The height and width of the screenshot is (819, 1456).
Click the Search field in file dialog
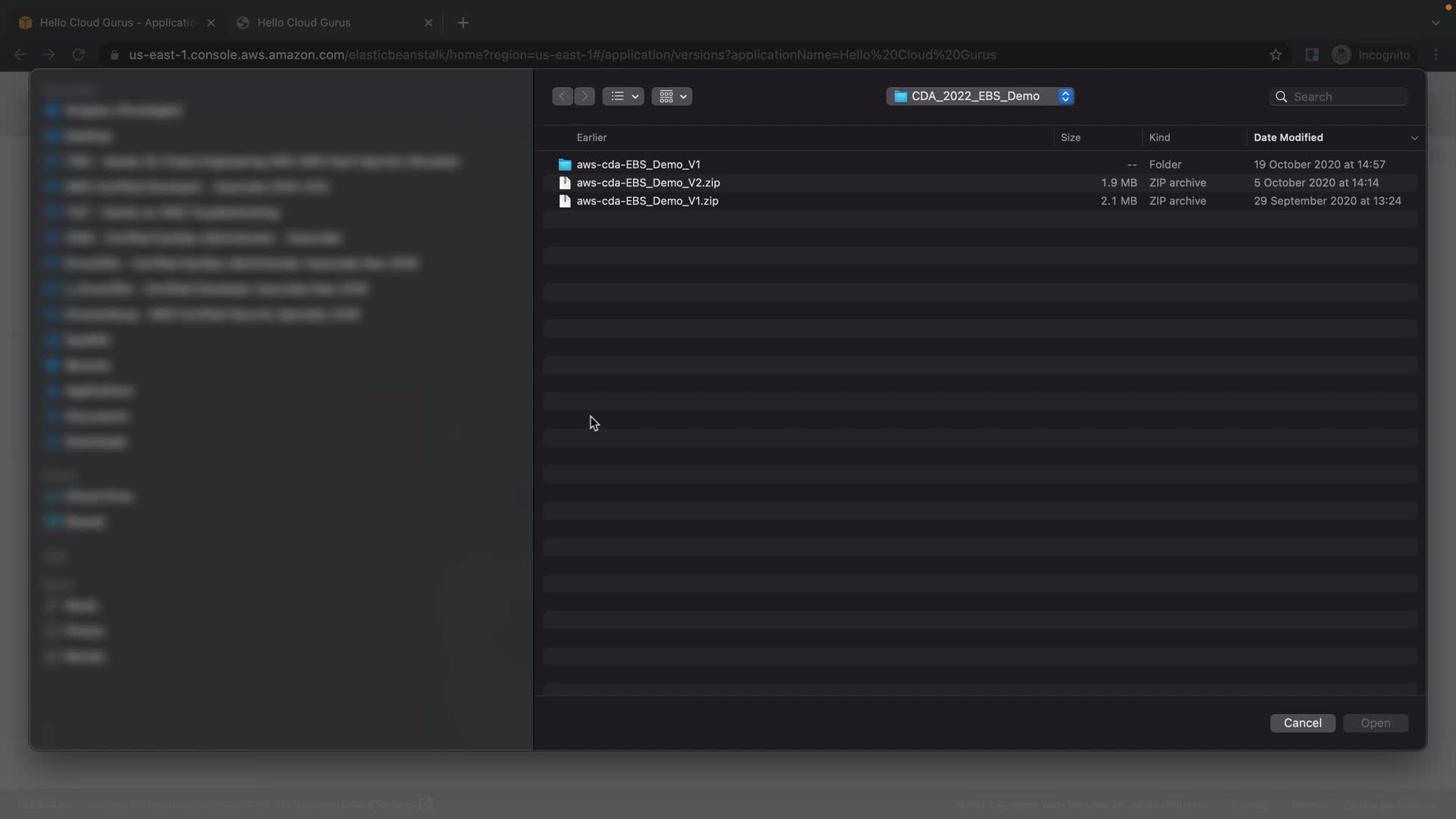pos(1346,97)
